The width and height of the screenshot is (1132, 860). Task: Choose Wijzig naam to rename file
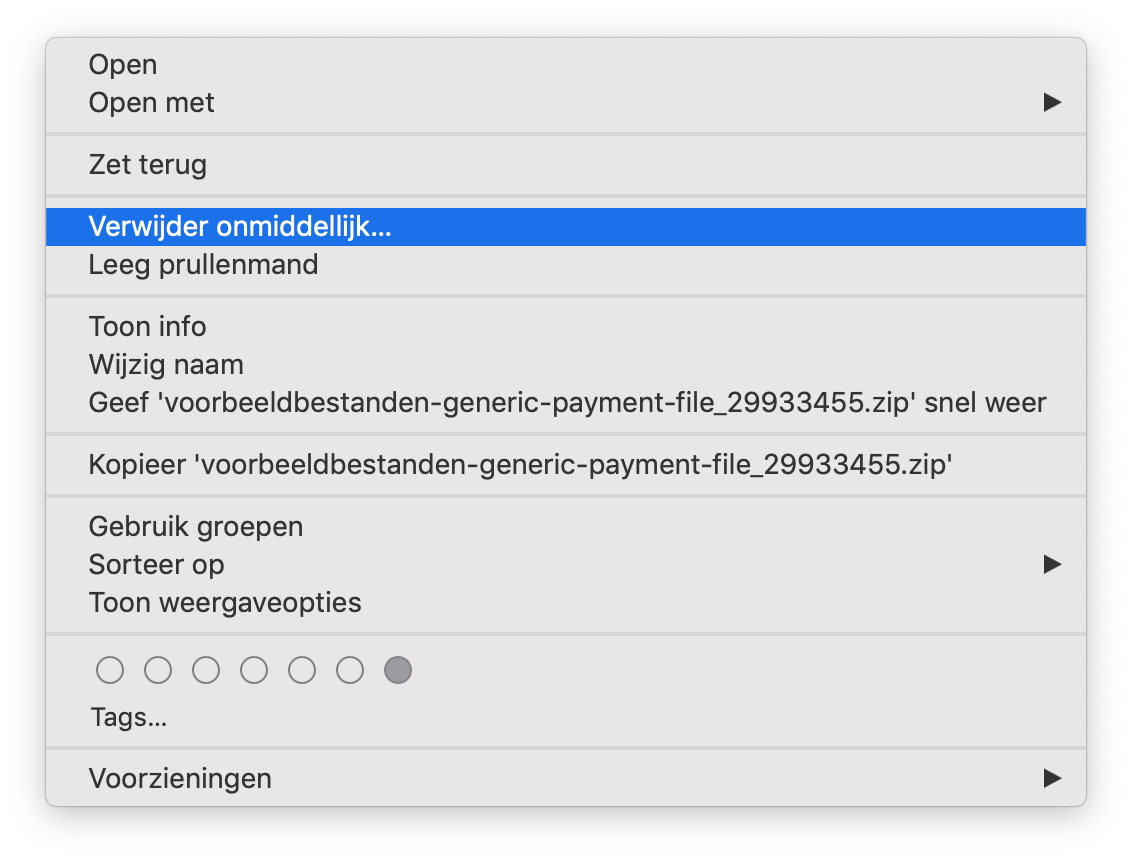click(566, 365)
